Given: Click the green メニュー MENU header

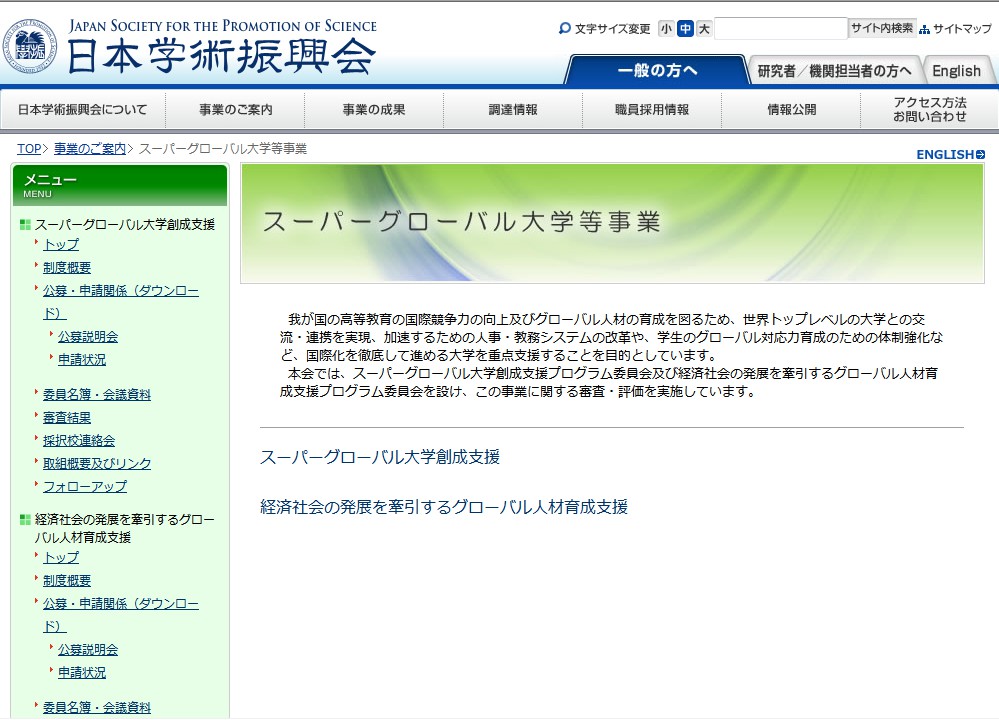Looking at the screenshot, I should pos(120,185).
